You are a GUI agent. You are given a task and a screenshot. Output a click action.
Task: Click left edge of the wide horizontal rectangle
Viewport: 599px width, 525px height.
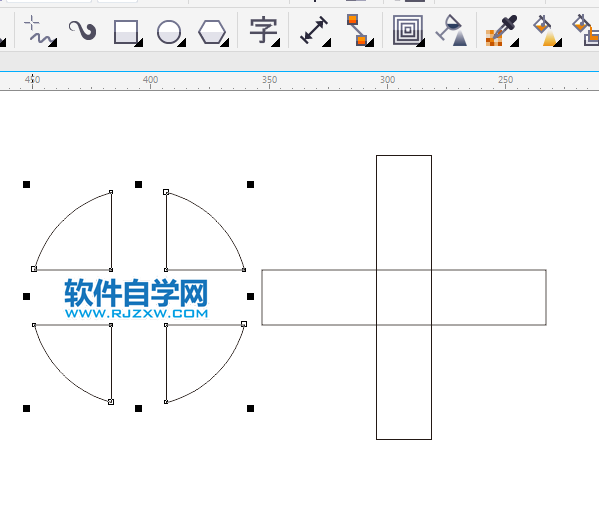point(262,297)
